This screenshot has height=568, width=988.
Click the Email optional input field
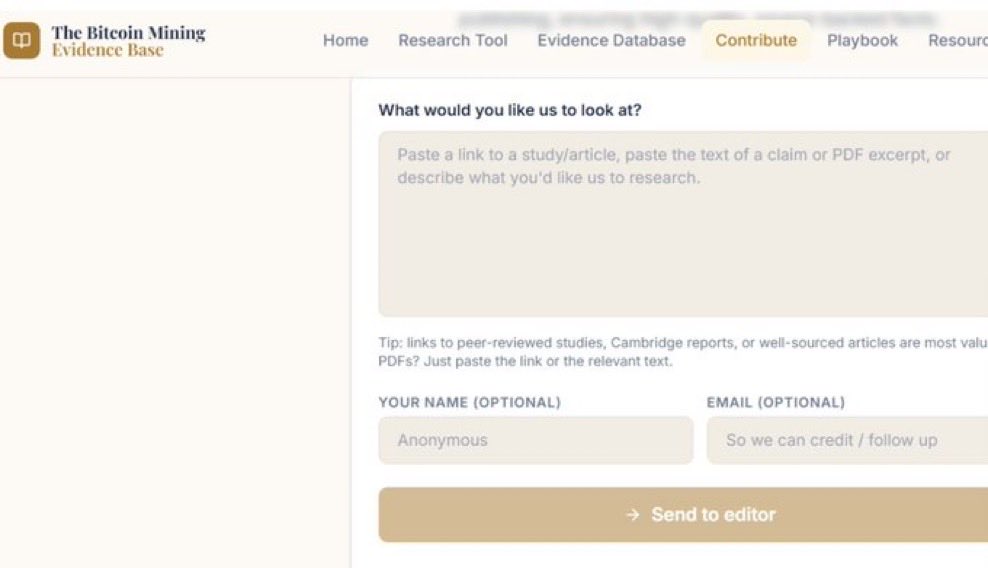coord(847,440)
